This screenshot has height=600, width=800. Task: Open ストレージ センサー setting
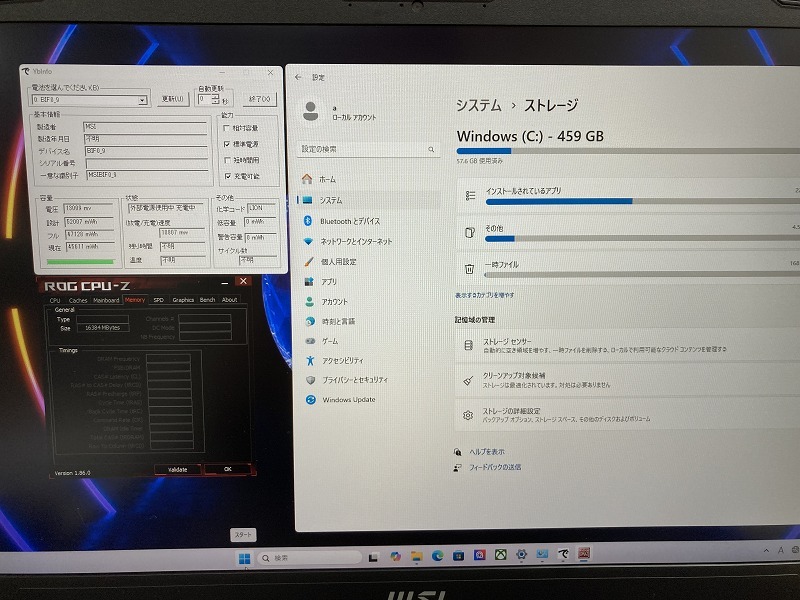(628, 345)
